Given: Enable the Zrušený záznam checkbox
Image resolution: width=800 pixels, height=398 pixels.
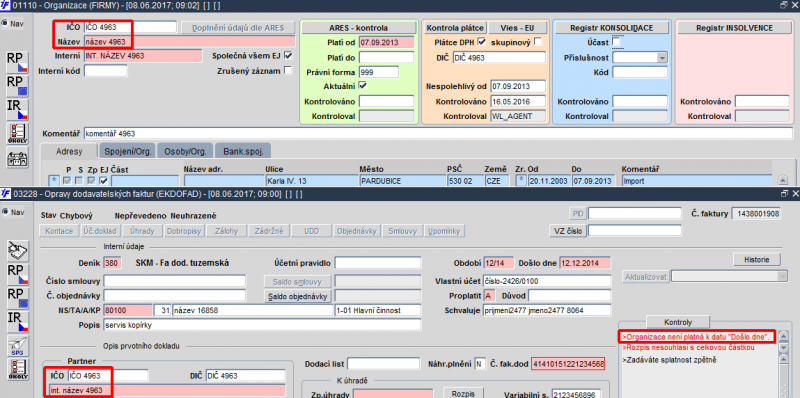Looking at the screenshot, I should point(288,70).
